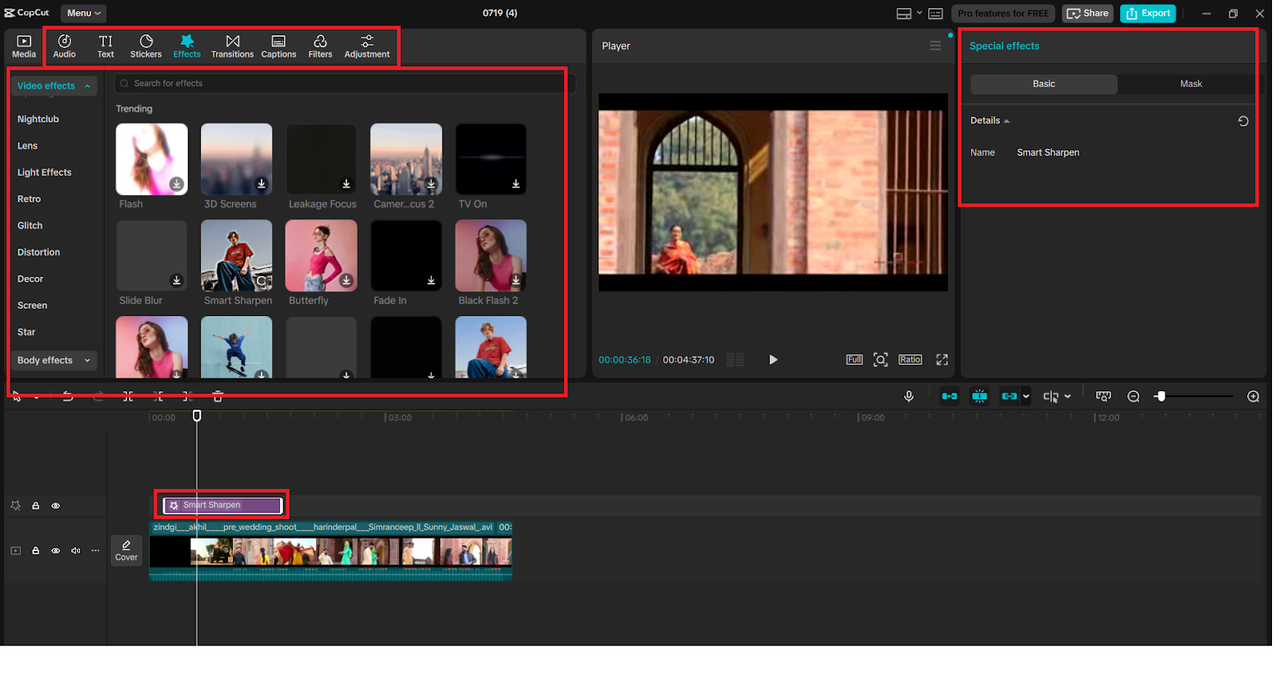Click the undo arrow in the timeline toolbar
This screenshot has height=676, width=1280.
point(68,397)
